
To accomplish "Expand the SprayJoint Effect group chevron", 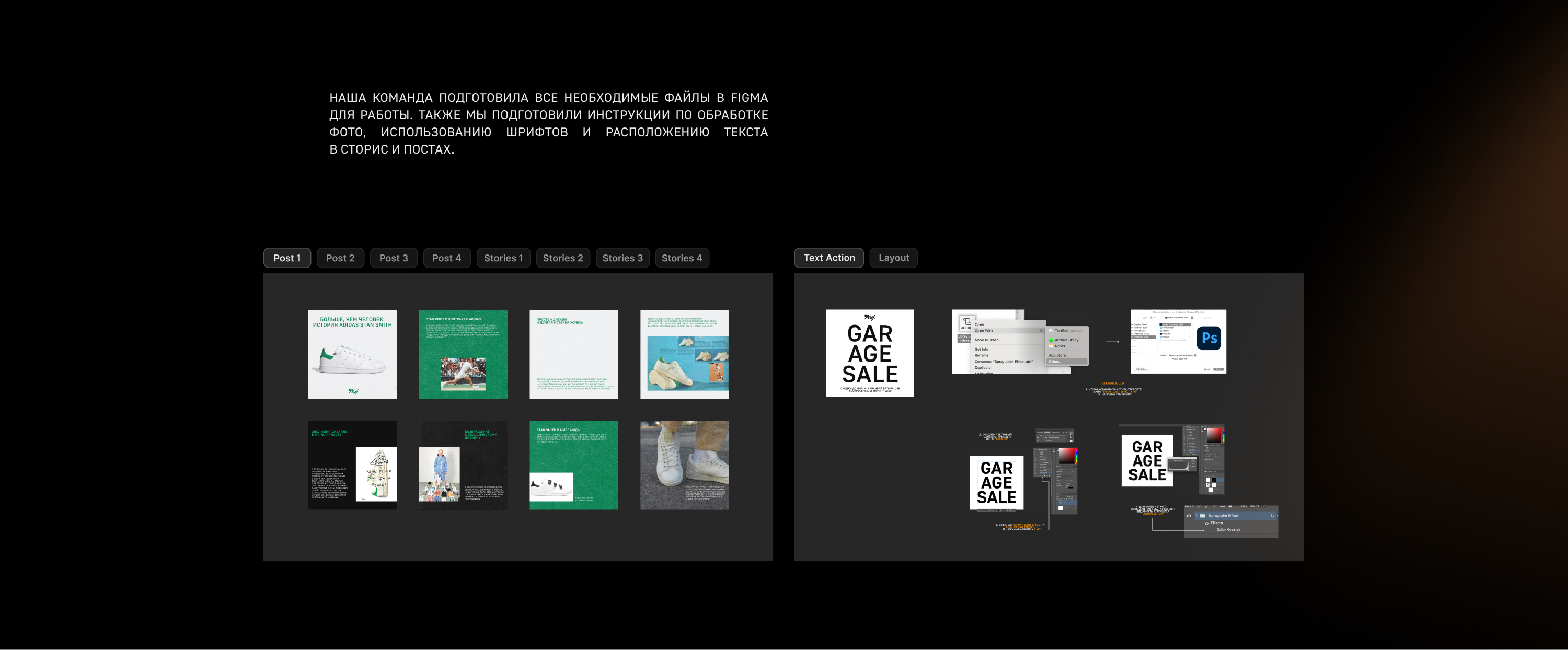I will pyautogui.click(x=1196, y=516).
